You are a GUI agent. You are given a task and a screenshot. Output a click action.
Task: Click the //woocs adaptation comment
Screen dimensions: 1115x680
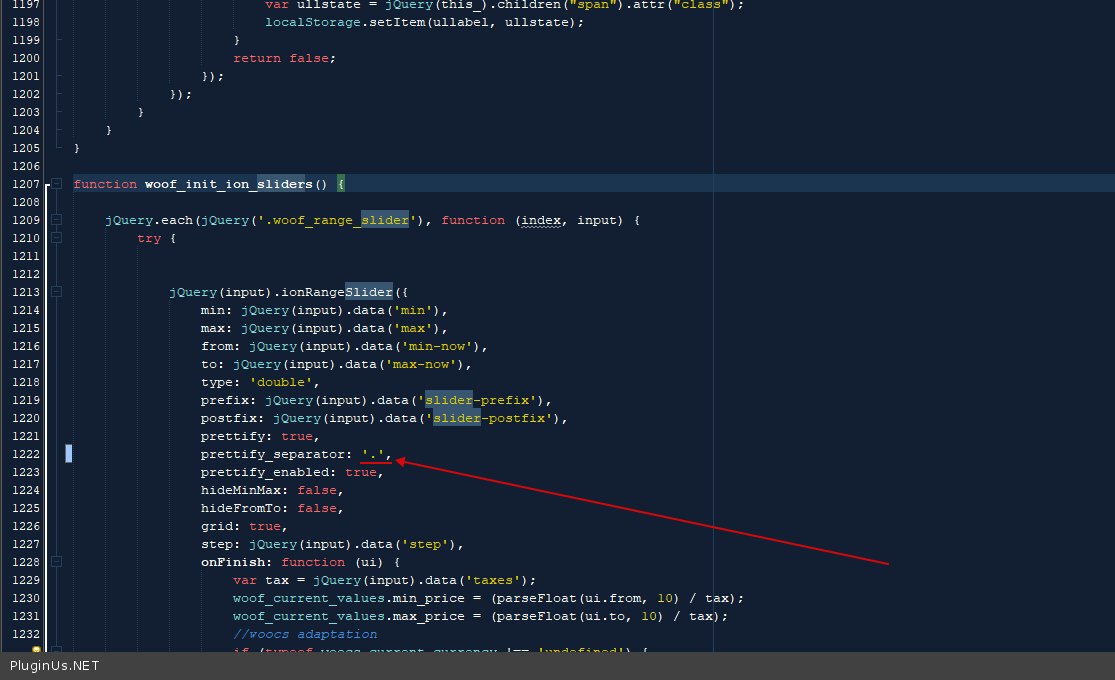pos(305,634)
